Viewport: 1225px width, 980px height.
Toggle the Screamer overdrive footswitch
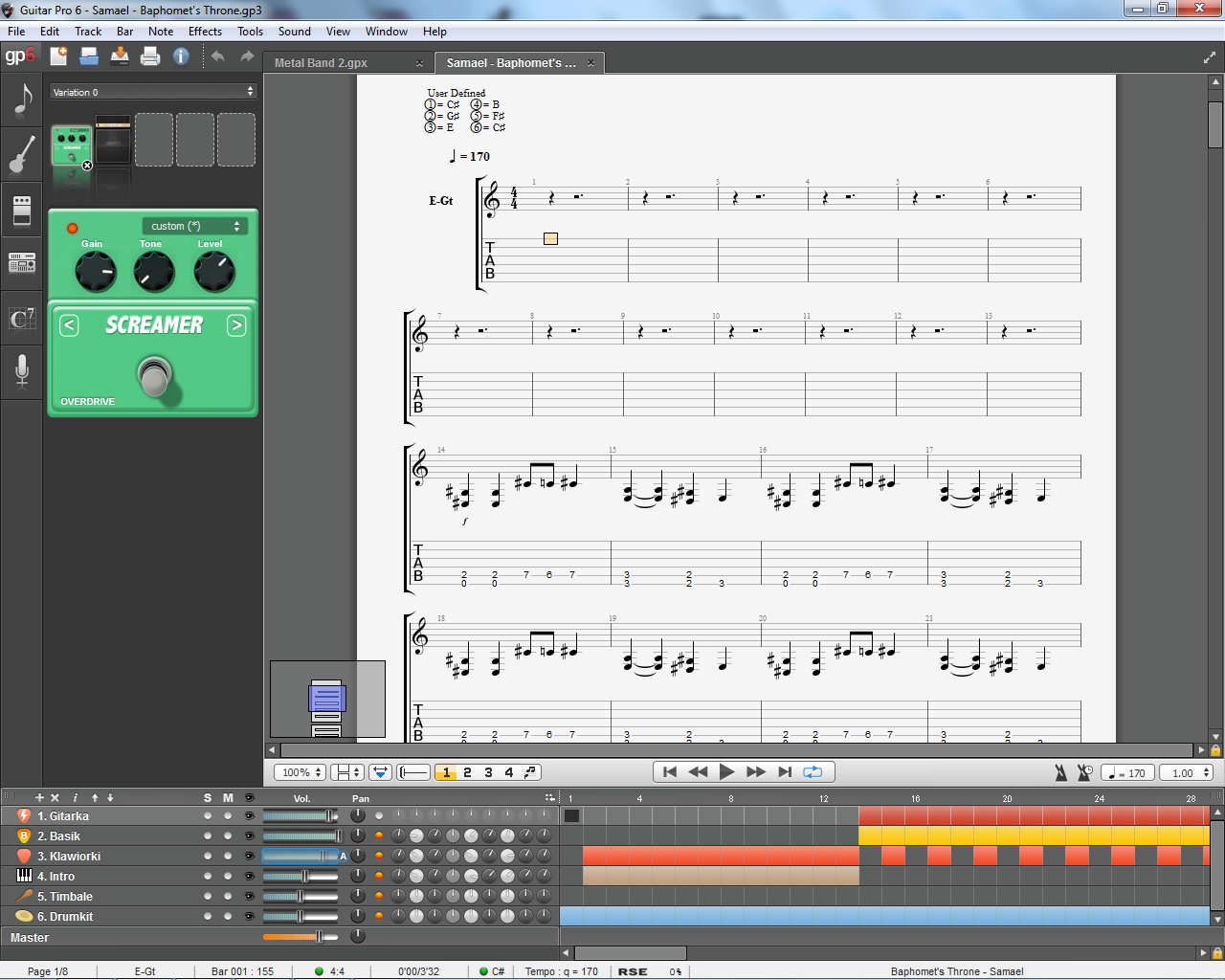154,375
